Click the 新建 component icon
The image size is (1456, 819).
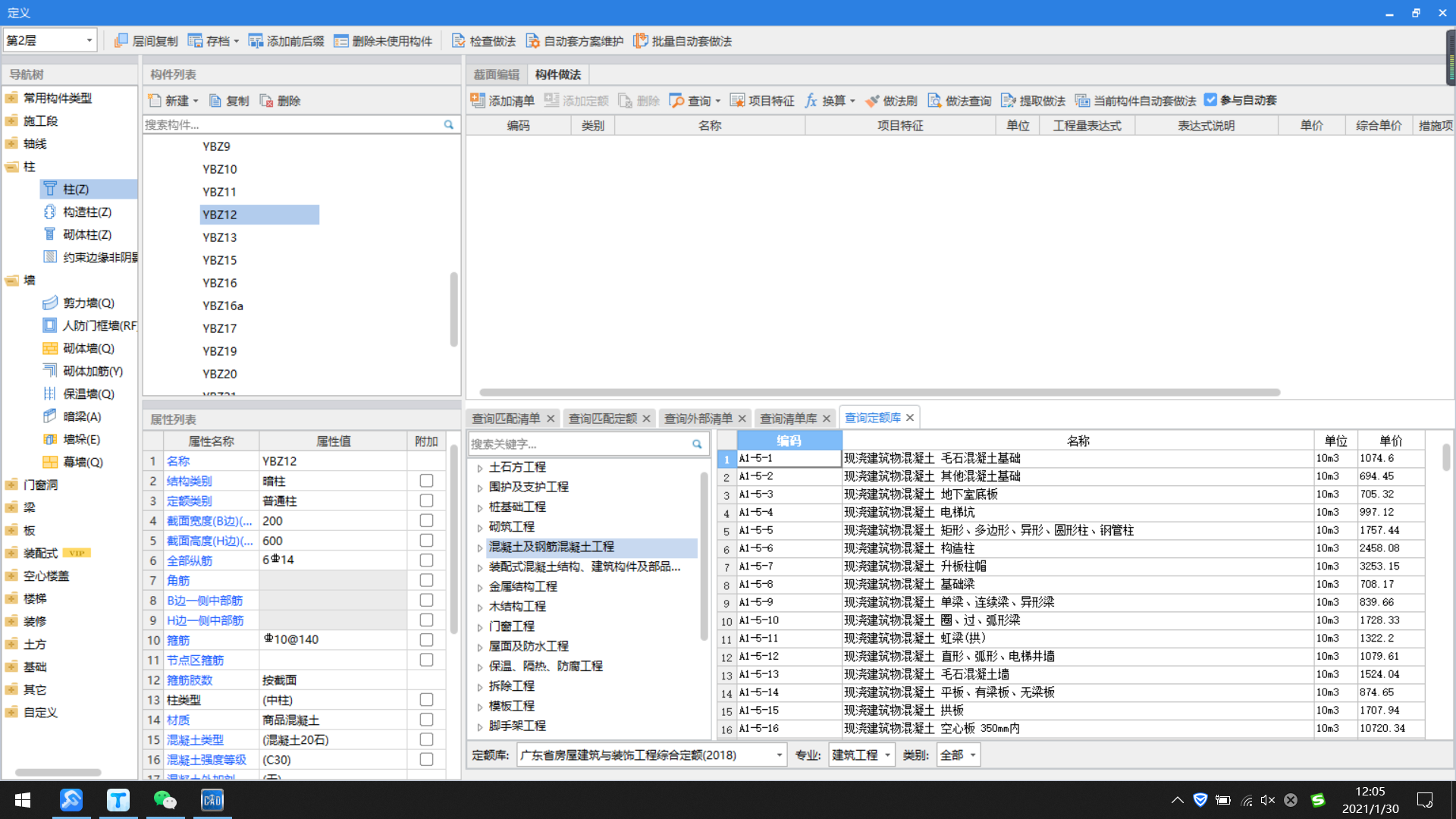(155, 101)
